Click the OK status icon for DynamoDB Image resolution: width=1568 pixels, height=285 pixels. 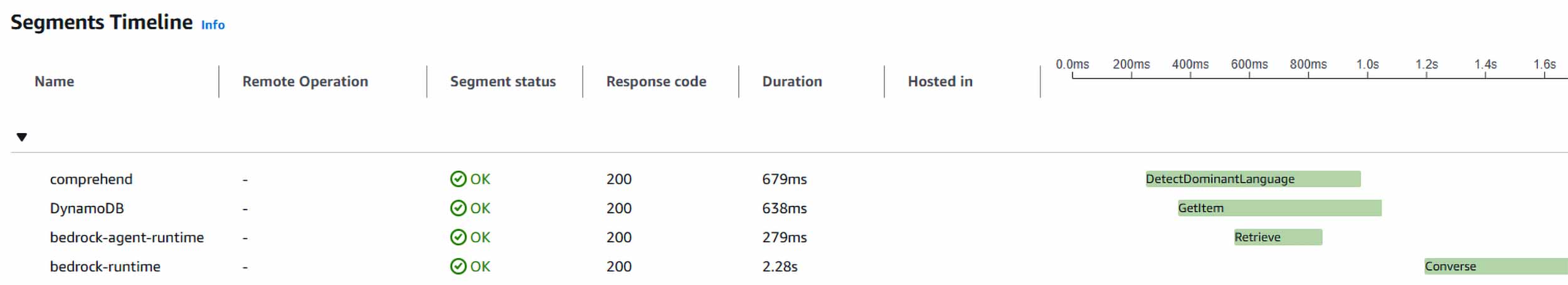458,208
